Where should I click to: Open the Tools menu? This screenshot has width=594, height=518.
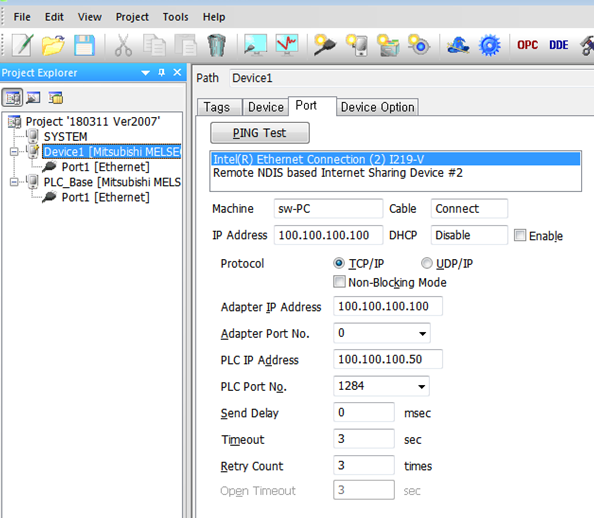[x=175, y=17]
